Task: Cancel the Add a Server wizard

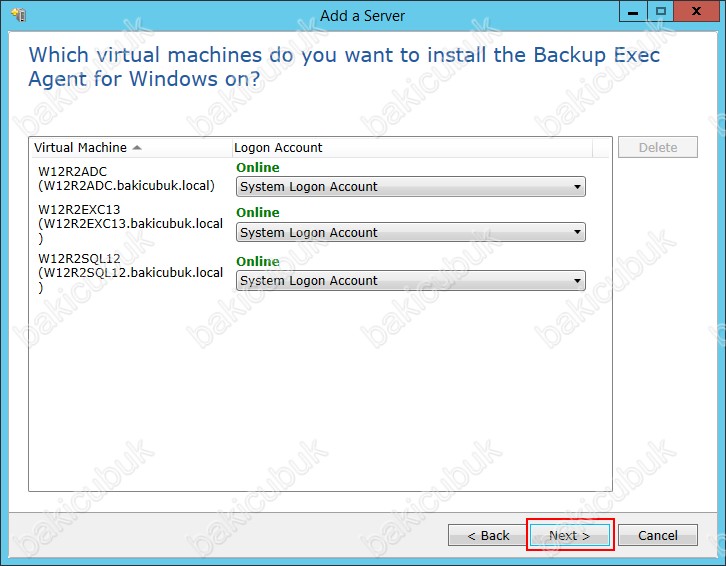Action: pos(657,535)
